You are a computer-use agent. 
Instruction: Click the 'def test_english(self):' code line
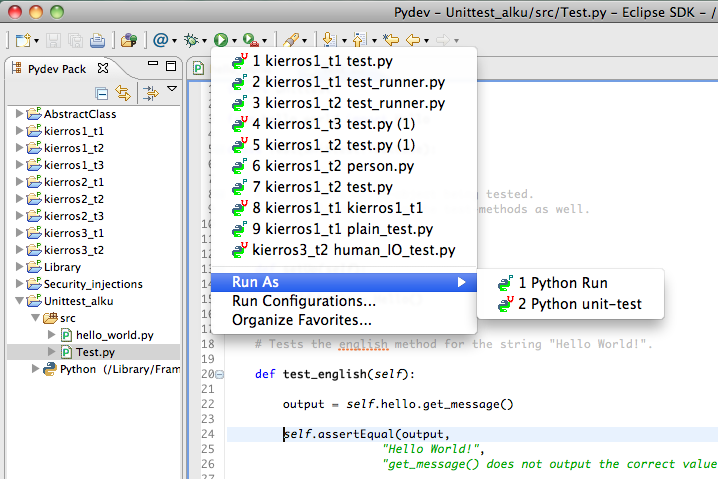(x=335, y=374)
